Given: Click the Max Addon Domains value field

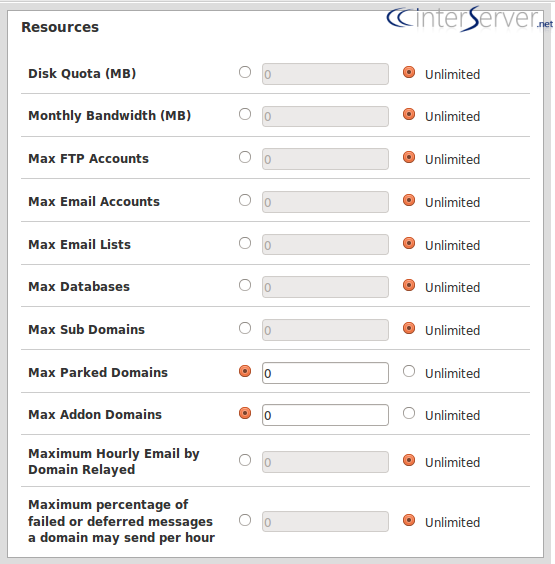Looking at the screenshot, I should coord(325,415).
